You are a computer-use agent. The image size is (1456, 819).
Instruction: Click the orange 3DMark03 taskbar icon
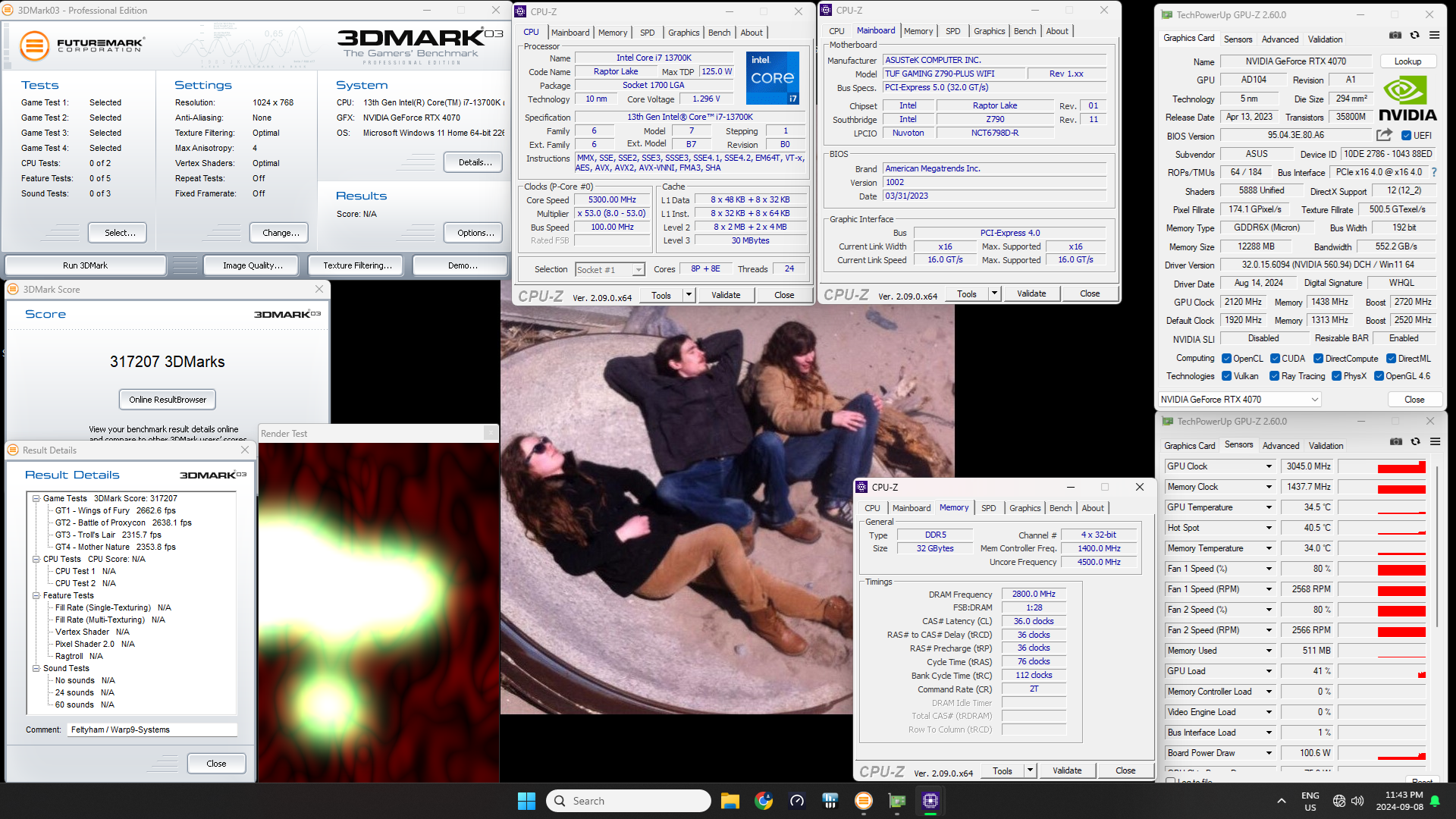pyautogui.click(x=864, y=801)
